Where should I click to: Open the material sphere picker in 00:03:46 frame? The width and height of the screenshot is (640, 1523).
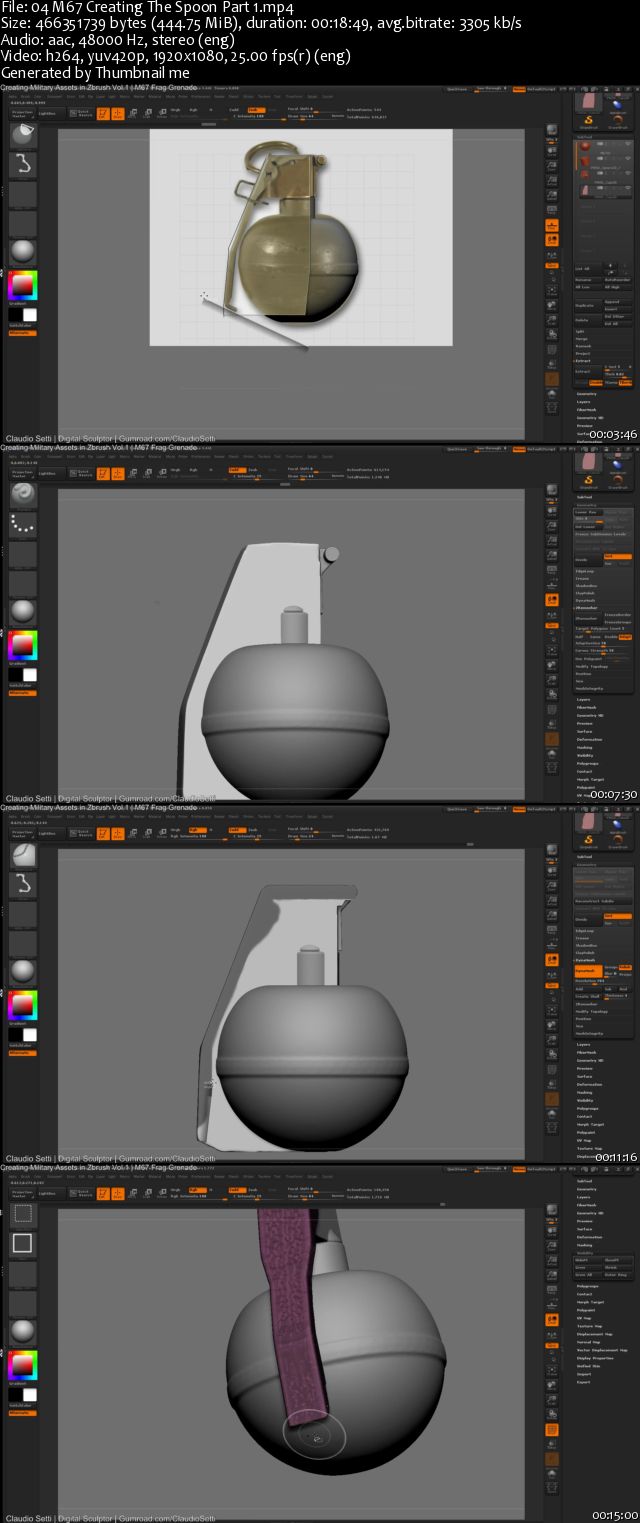coord(22,250)
